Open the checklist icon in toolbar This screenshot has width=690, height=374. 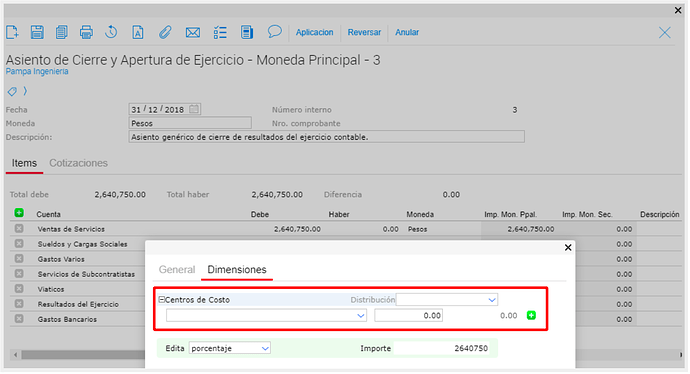tap(220, 32)
